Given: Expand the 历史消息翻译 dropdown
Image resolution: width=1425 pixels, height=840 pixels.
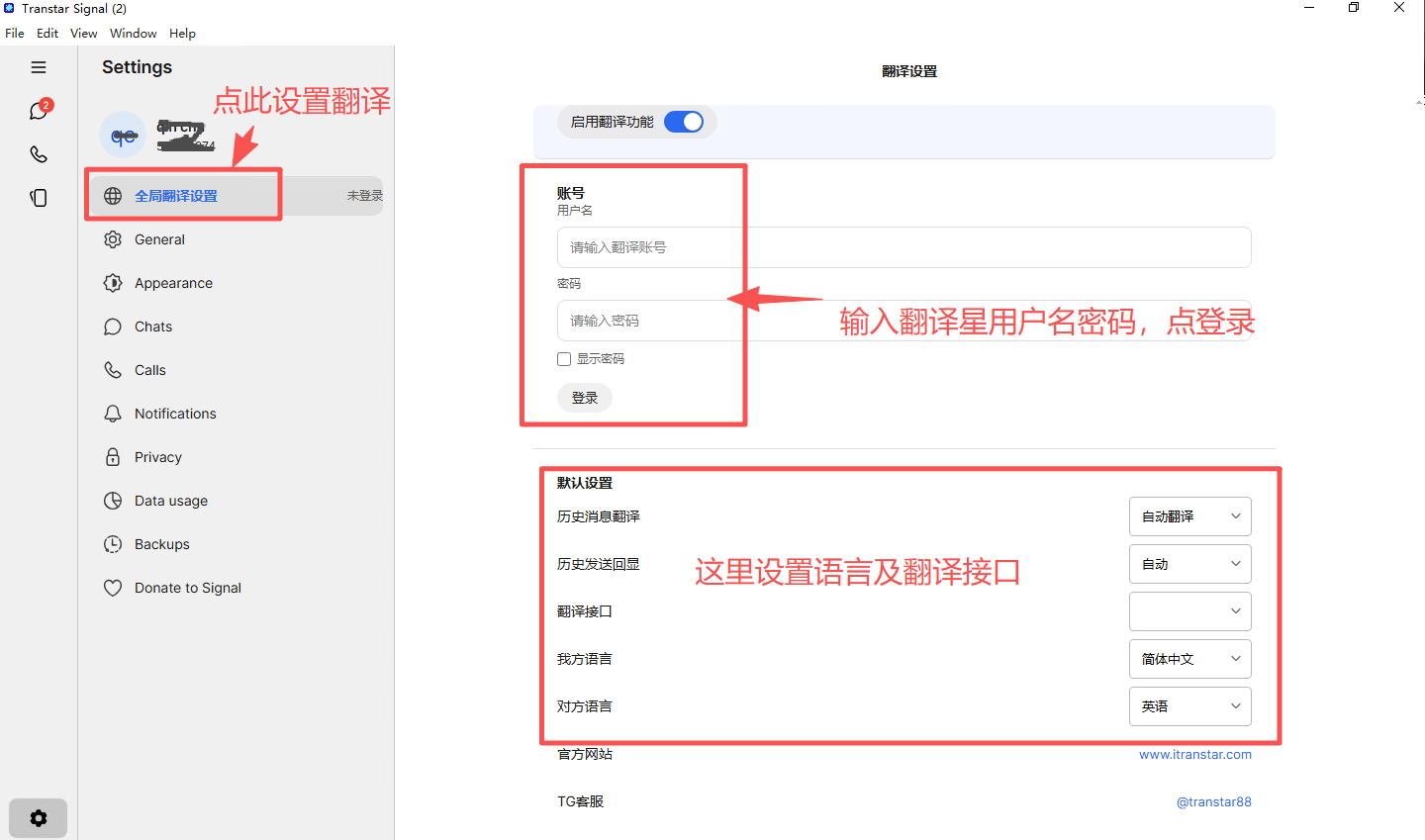Looking at the screenshot, I should 1189,516.
